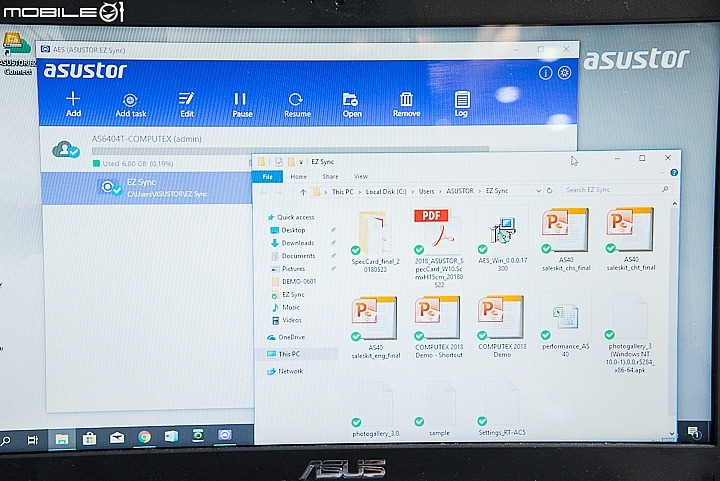Select Desktop in navigation pane
Screen dimensions: 720x481
click(288, 230)
